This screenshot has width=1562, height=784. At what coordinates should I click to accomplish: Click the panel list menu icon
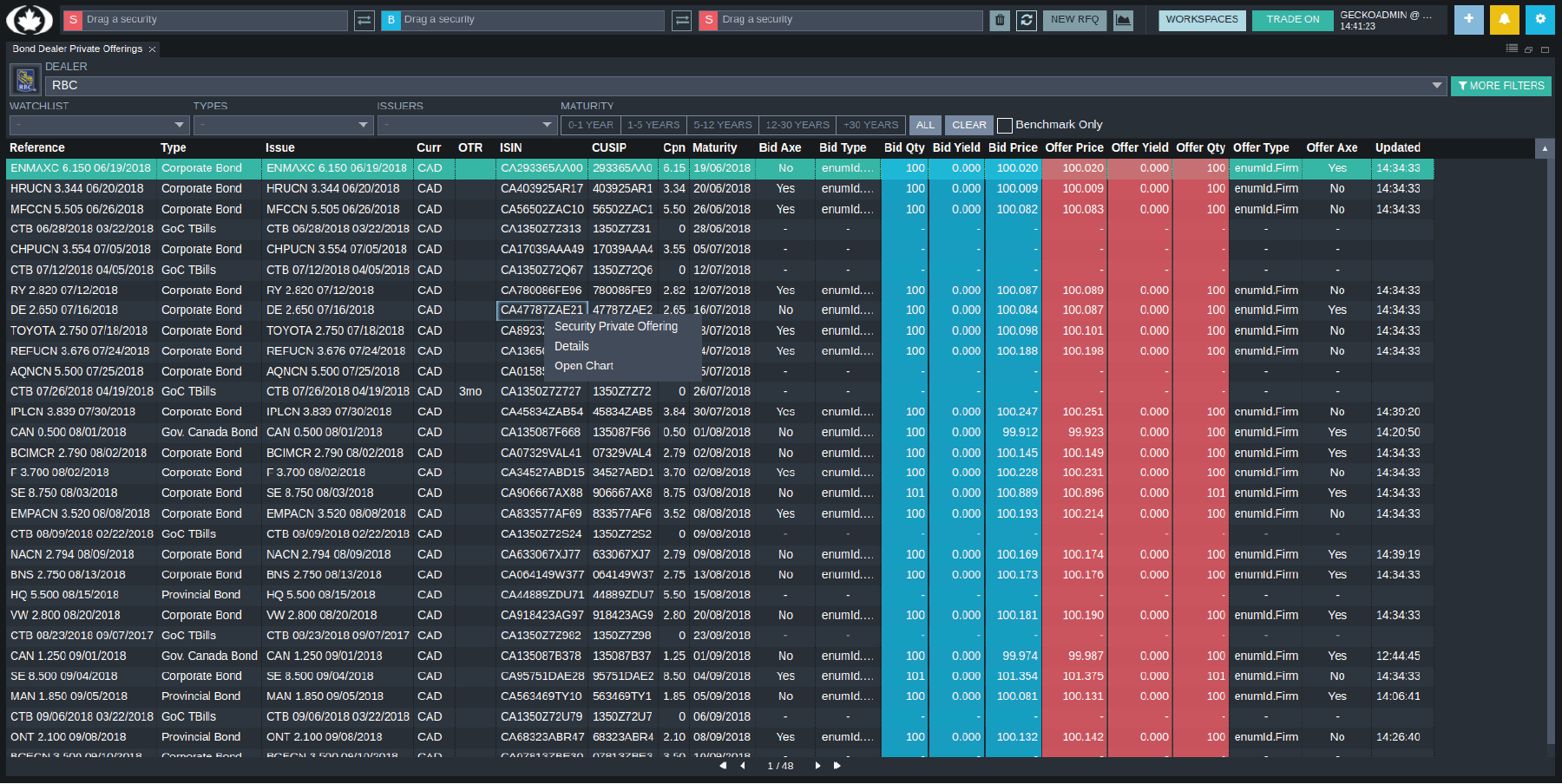pyautogui.click(x=1512, y=49)
